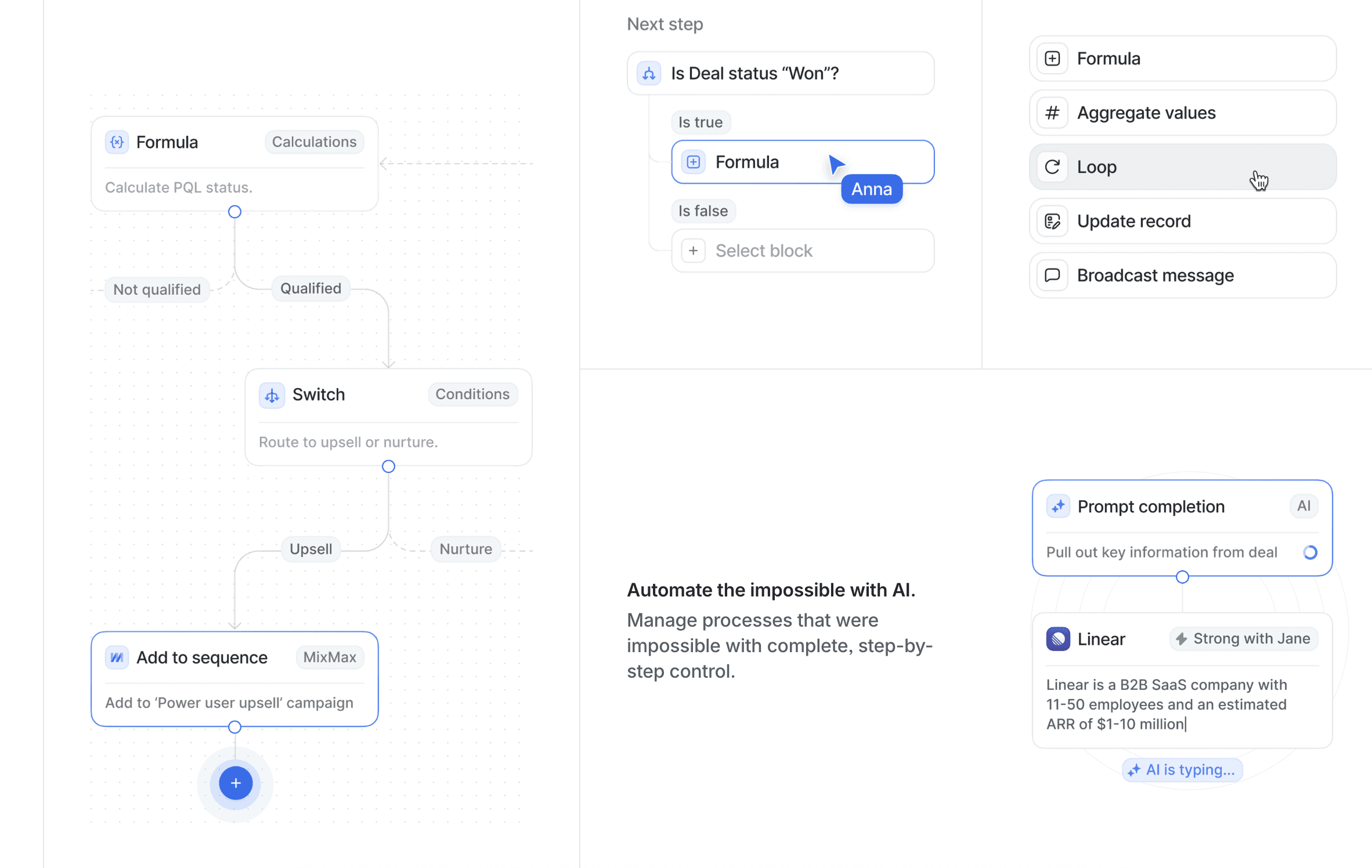
Task: Click the hash icon for Aggregate values
Action: click(x=1052, y=113)
